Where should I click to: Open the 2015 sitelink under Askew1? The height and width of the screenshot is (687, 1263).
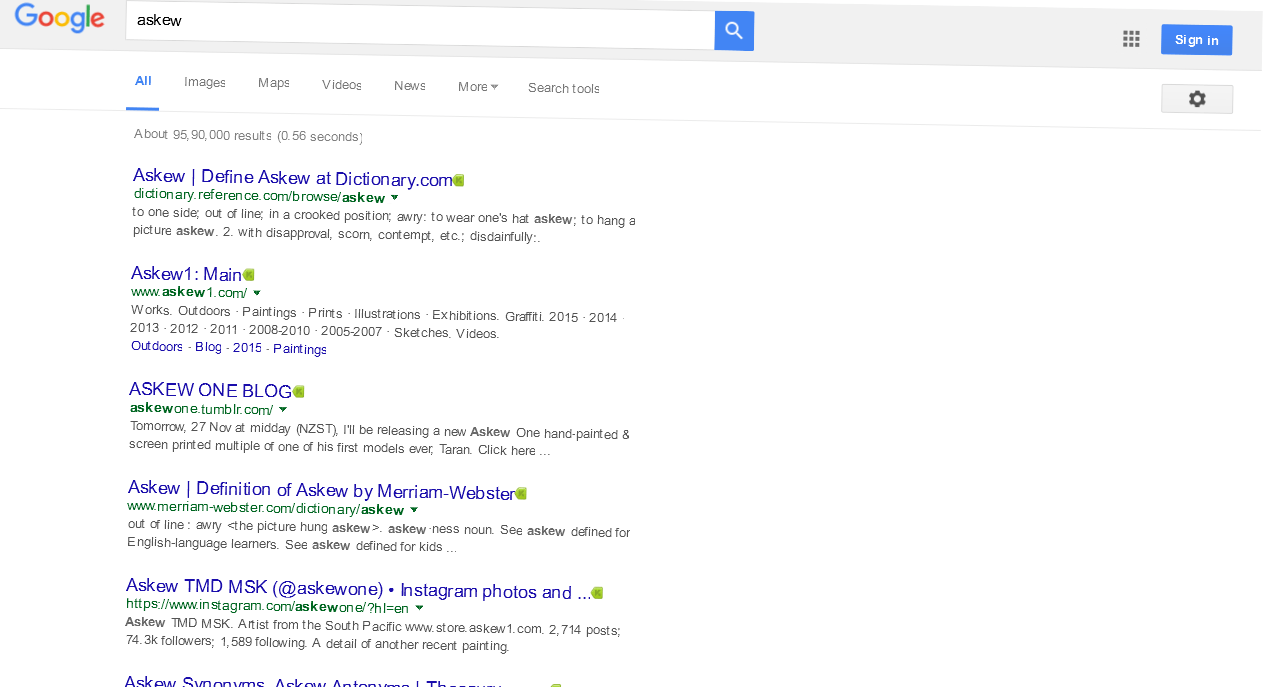pyautogui.click(x=247, y=348)
